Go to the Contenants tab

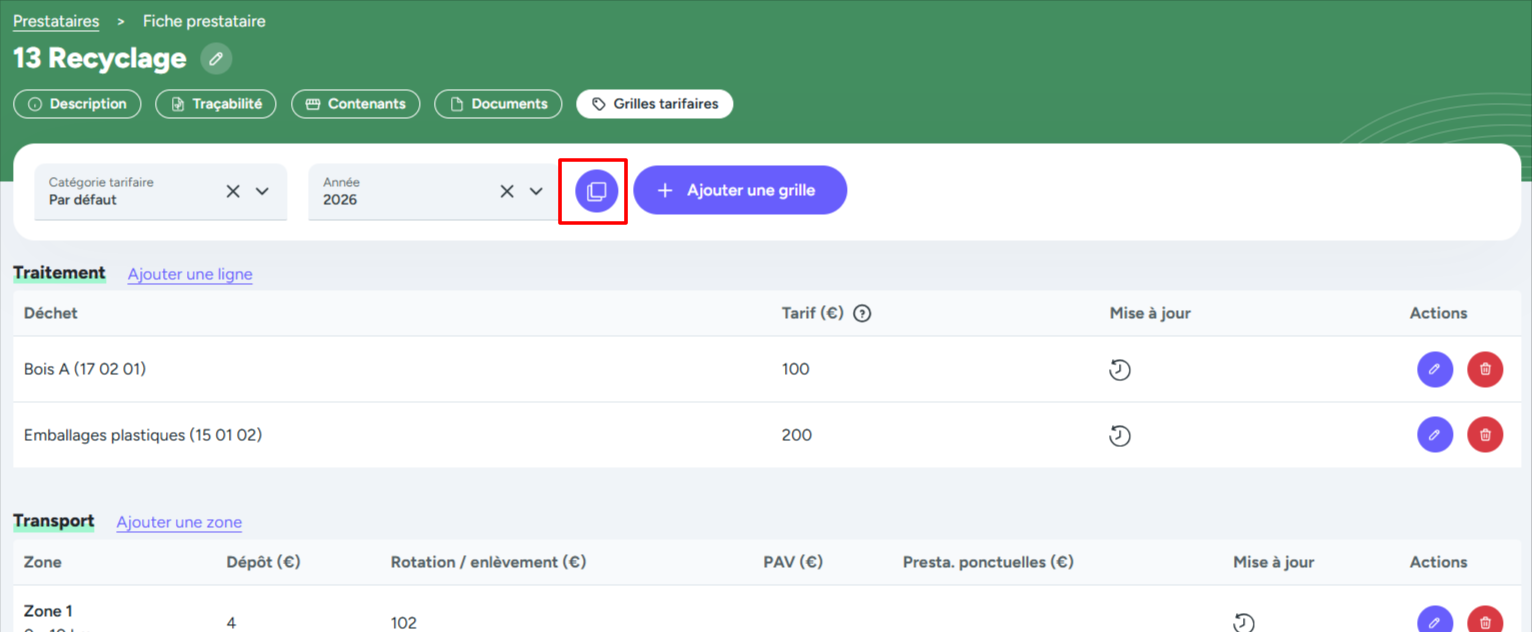tap(355, 104)
